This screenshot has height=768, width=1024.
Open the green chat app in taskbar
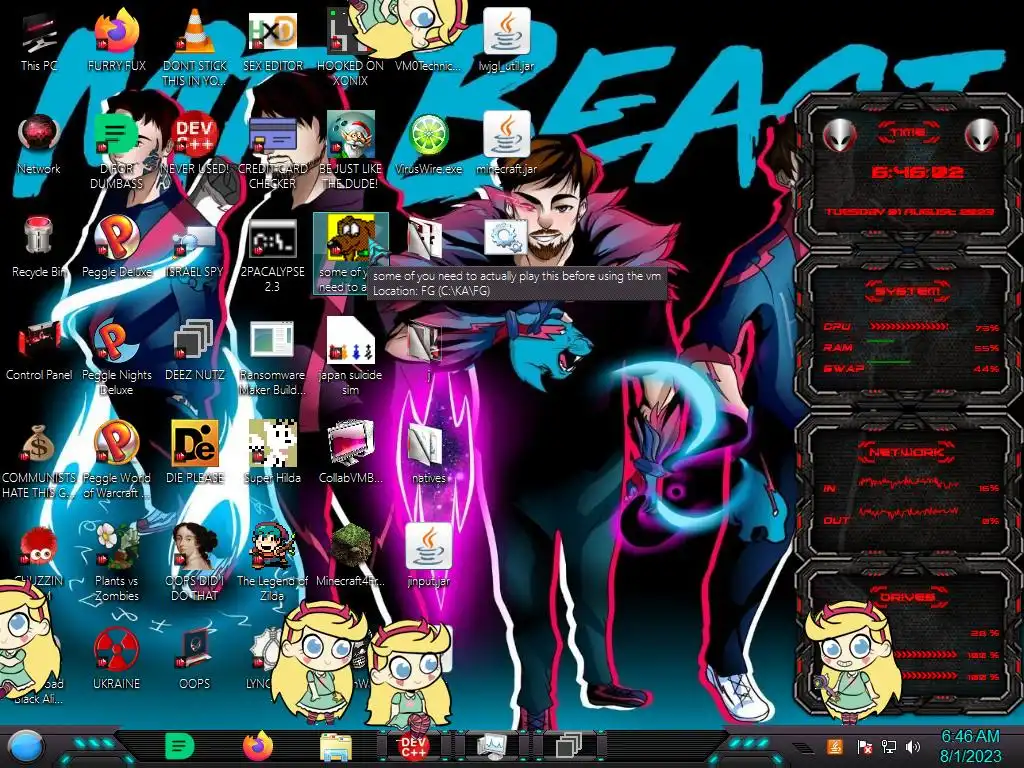click(x=180, y=746)
